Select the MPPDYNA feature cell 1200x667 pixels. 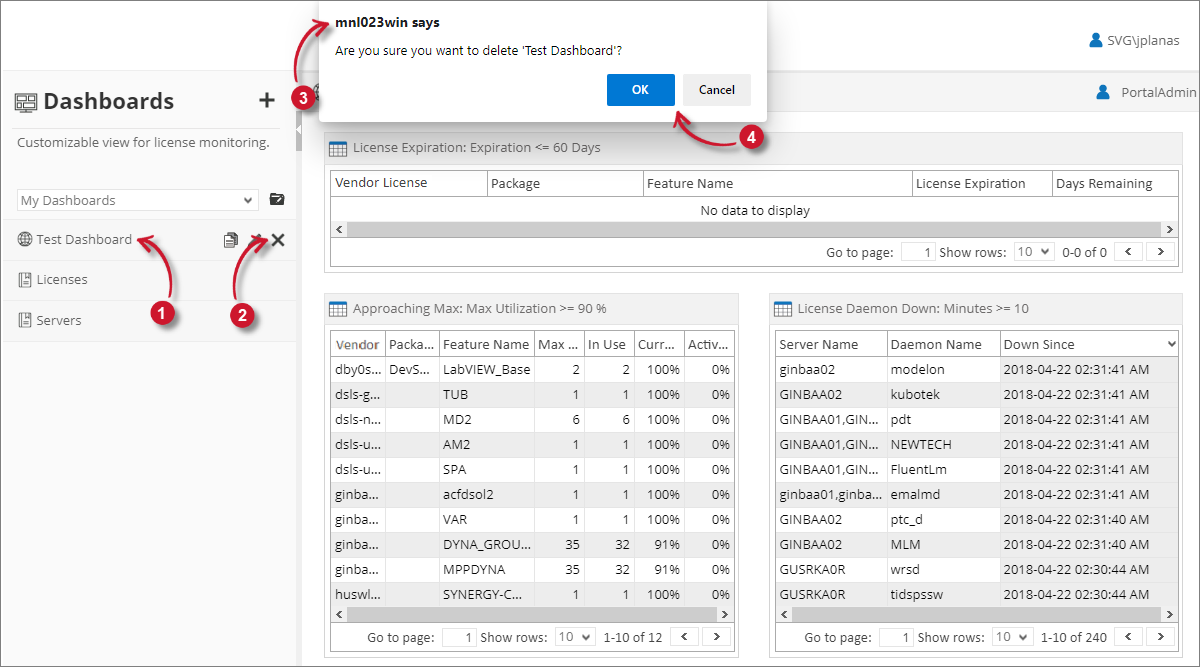tap(487, 569)
